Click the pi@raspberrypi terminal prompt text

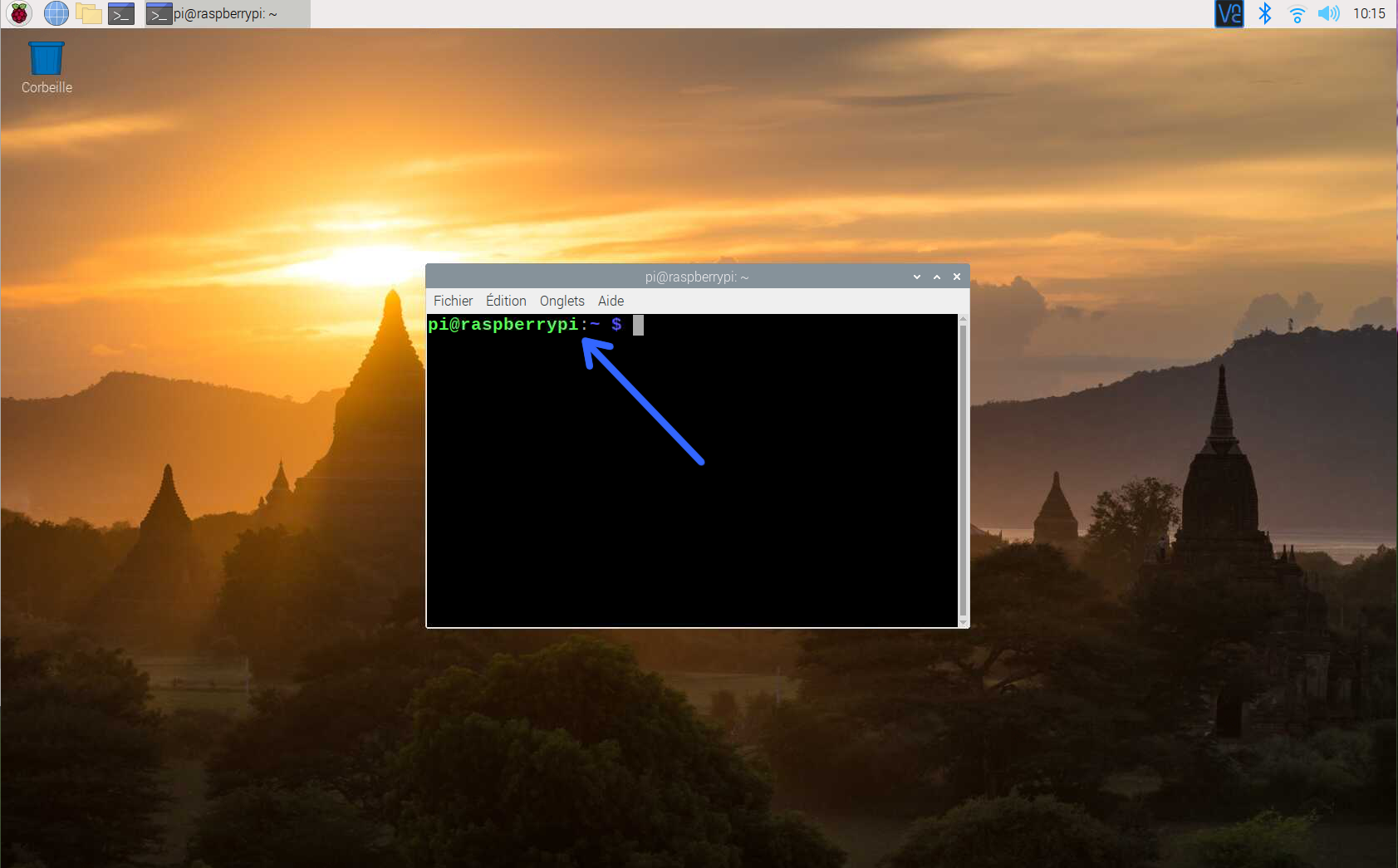pyautogui.click(x=524, y=325)
